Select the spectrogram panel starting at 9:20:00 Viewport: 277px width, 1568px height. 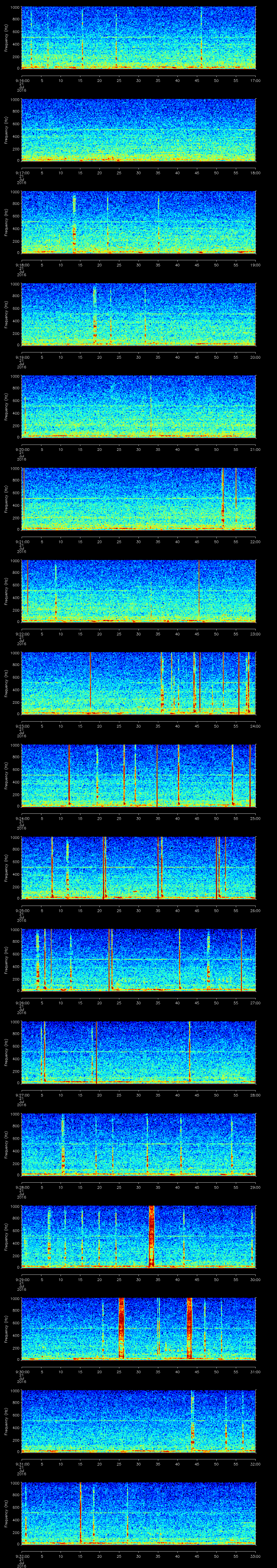point(139,407)
